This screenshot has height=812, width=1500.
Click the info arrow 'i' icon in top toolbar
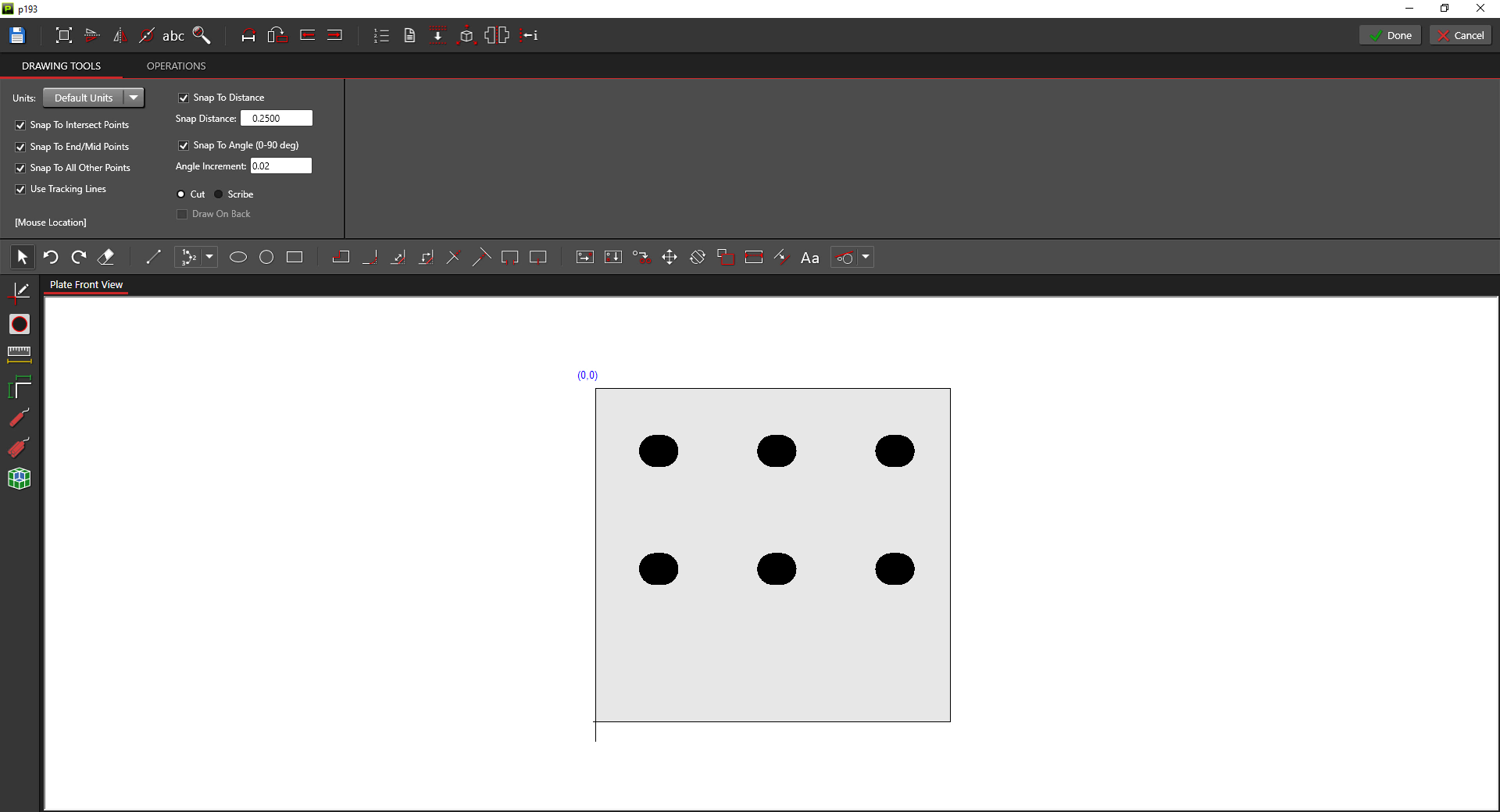tap(529, 35)
